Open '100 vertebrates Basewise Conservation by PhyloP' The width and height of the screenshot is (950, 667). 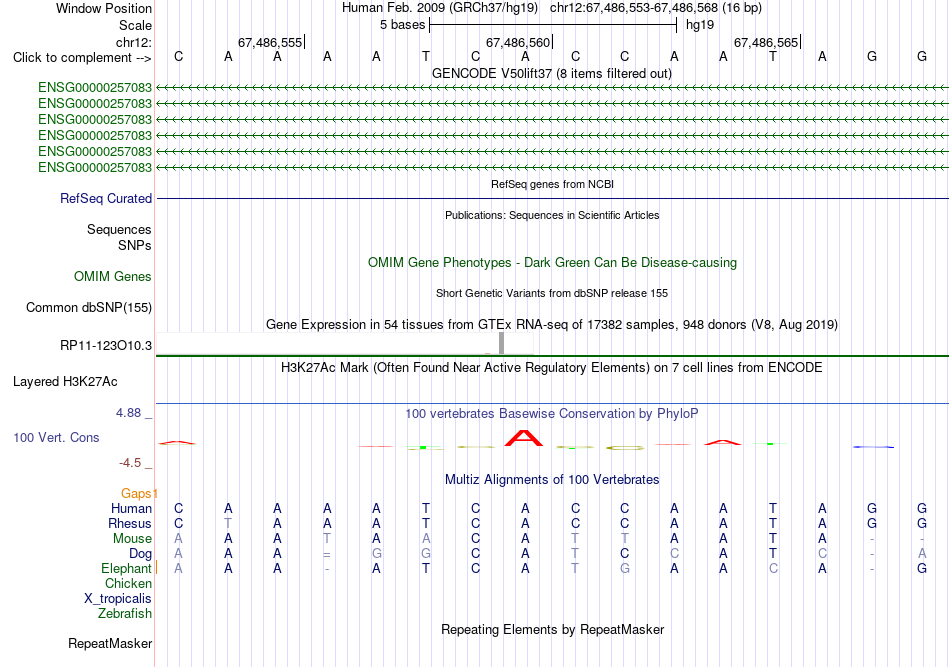point(552,414)
